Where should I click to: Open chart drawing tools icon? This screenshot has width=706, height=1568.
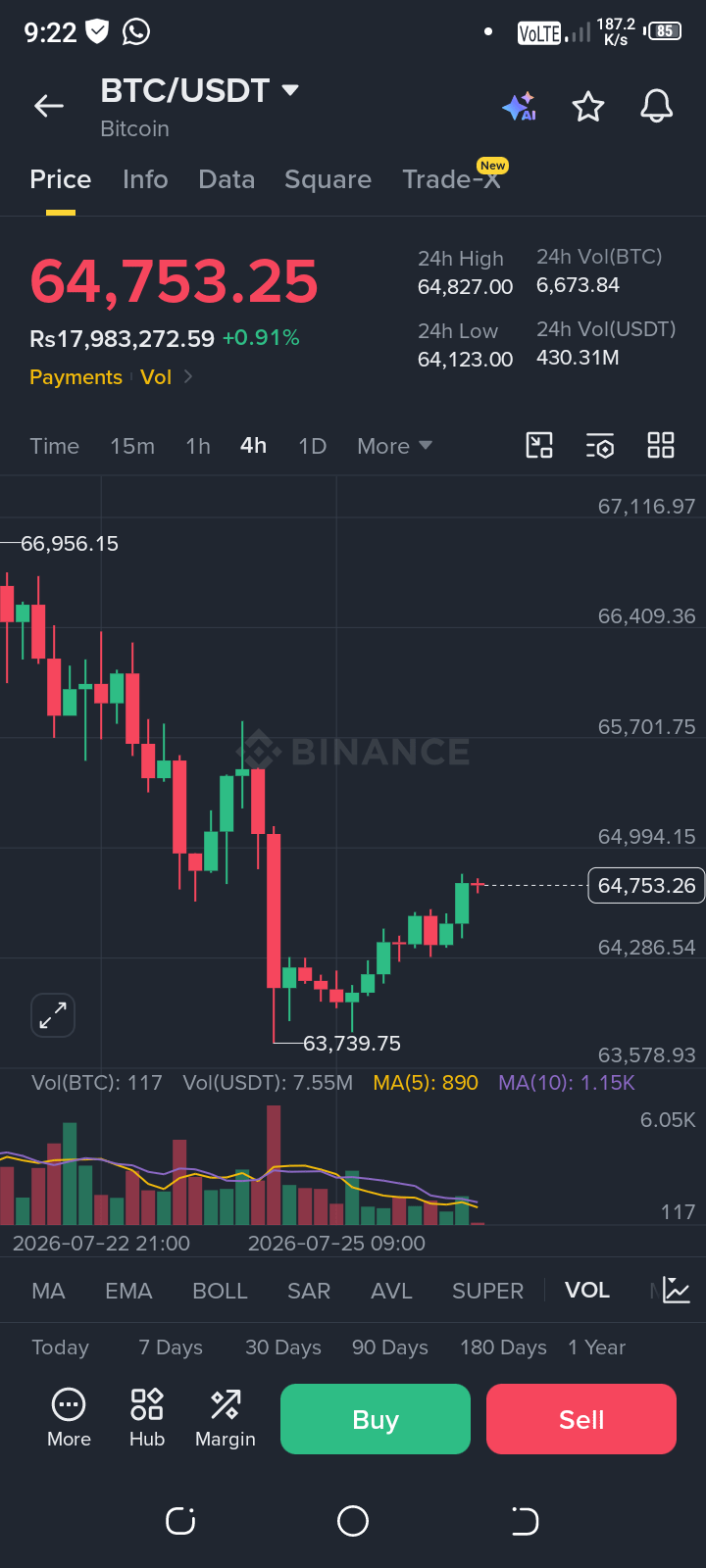tap(539, 445)
